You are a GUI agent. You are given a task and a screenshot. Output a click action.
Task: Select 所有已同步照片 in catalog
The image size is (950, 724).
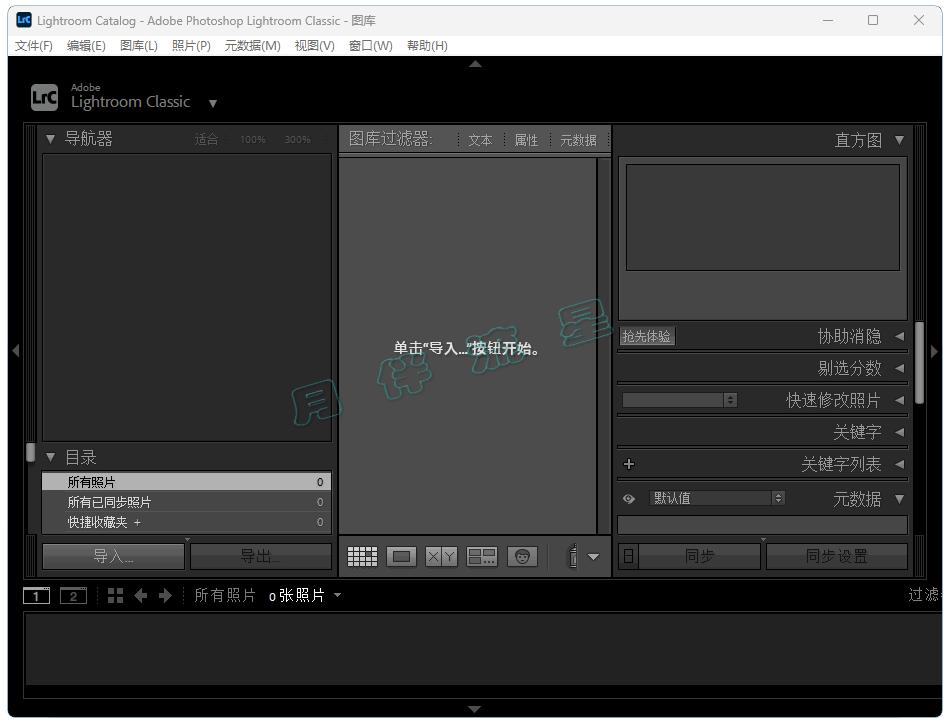click(x=110, y=502)
